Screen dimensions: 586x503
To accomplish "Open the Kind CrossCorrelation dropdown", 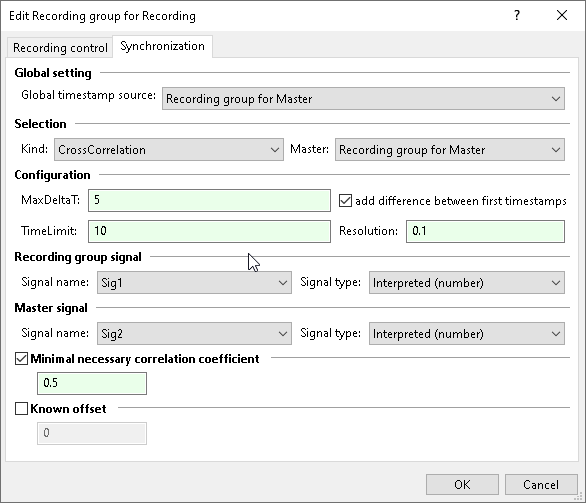I will (x=169, y=150).
